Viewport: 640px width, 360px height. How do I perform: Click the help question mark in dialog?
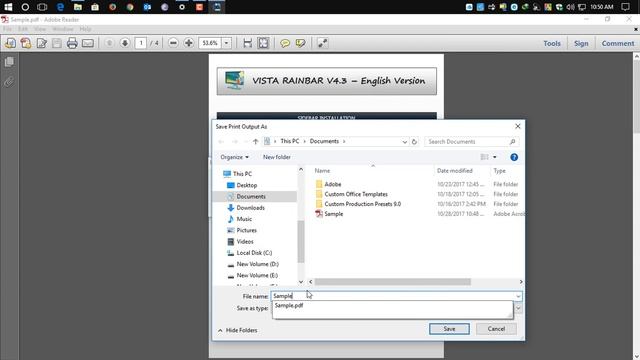pyautogui.click(x=514, y=157)
